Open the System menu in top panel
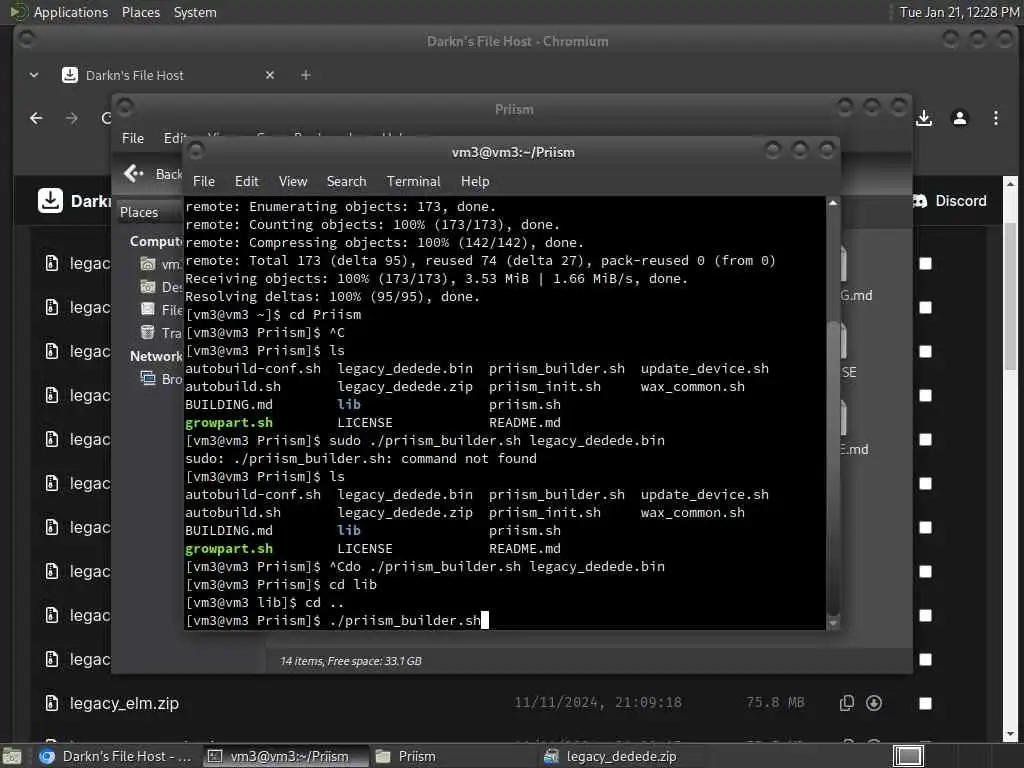 [x=195, y=12]
